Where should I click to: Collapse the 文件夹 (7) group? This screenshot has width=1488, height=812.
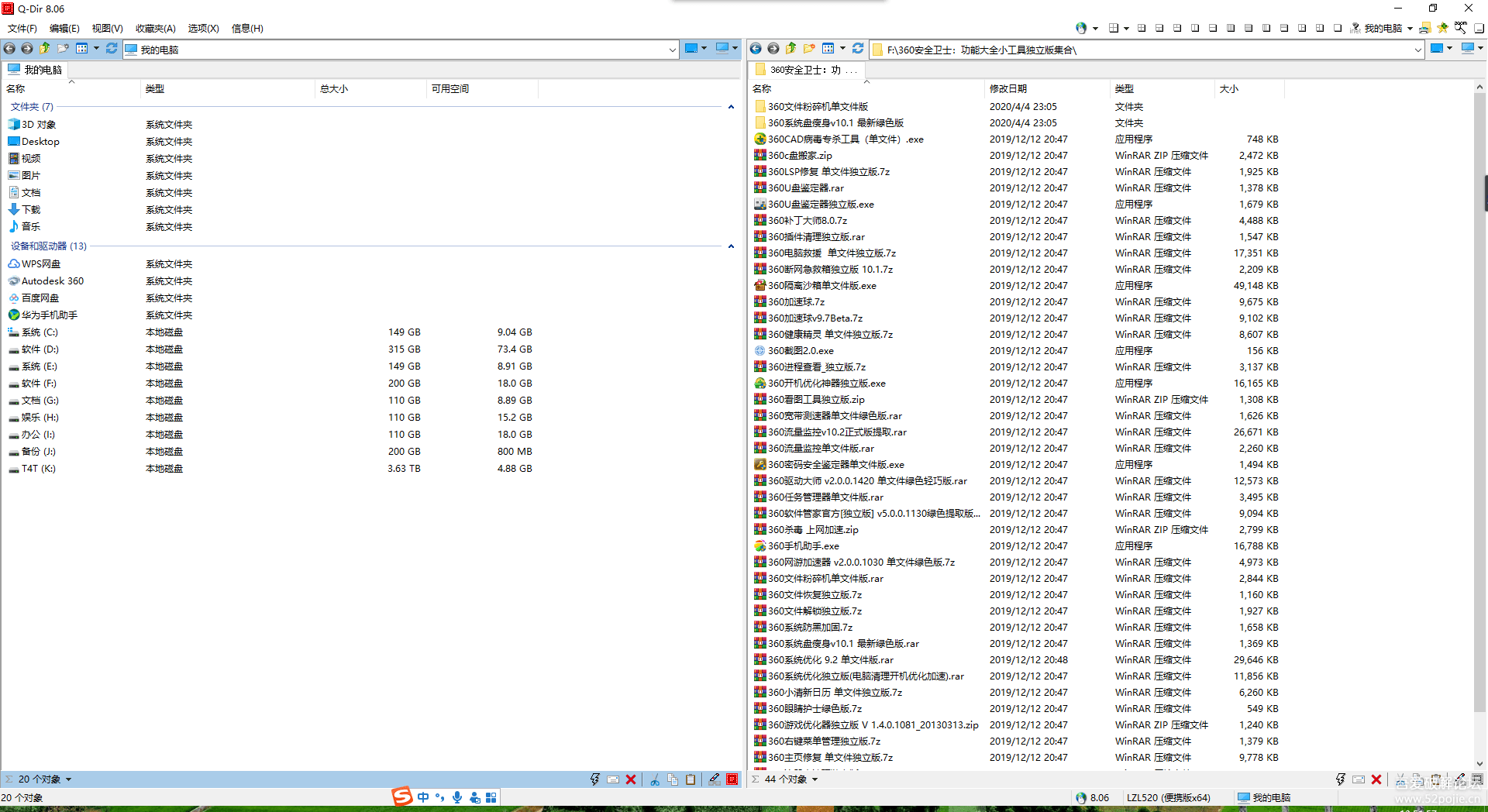pyautogui.click(x=731, y=107)
